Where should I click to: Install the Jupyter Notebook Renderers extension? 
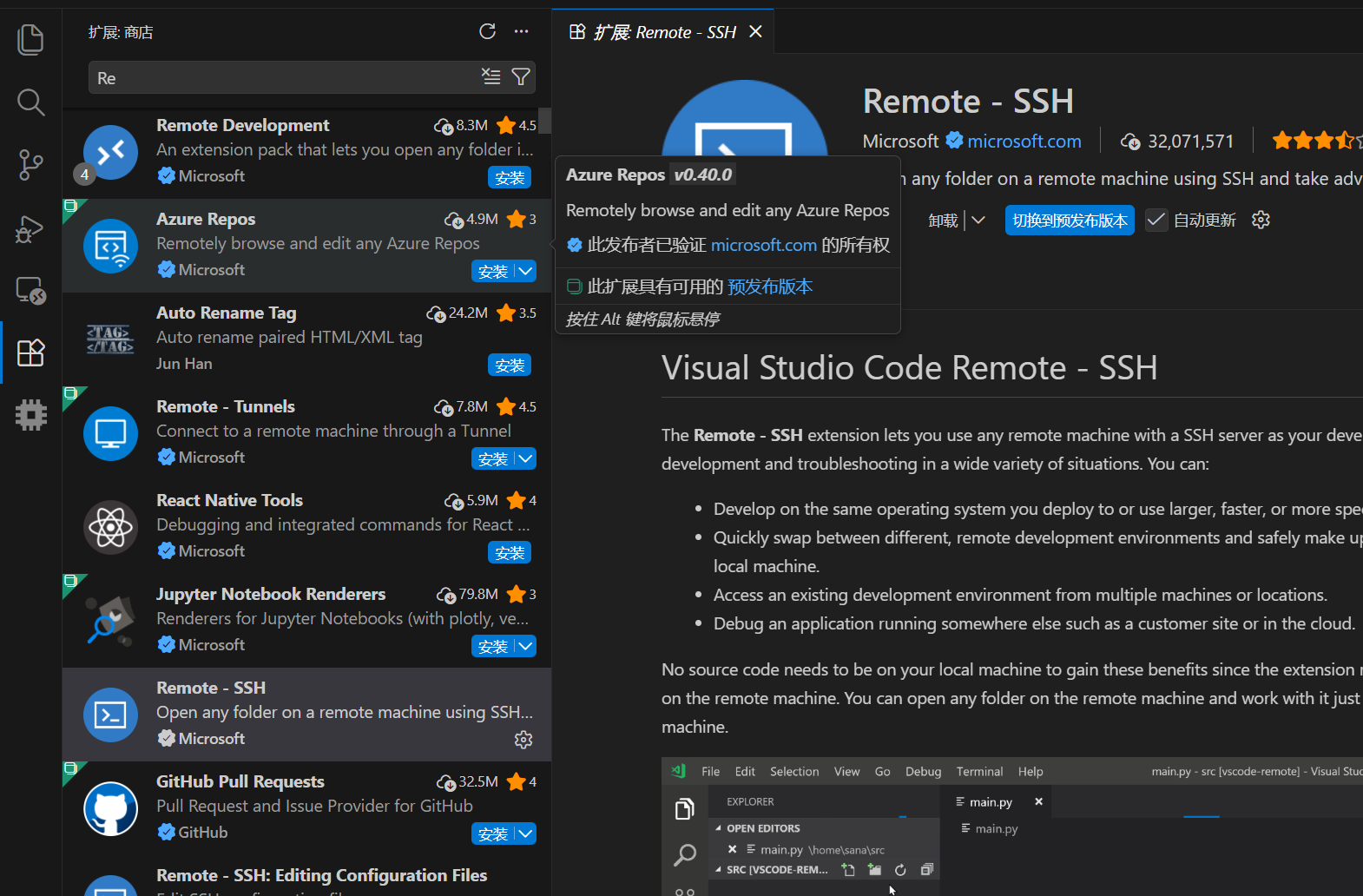[x=493, y=647]
